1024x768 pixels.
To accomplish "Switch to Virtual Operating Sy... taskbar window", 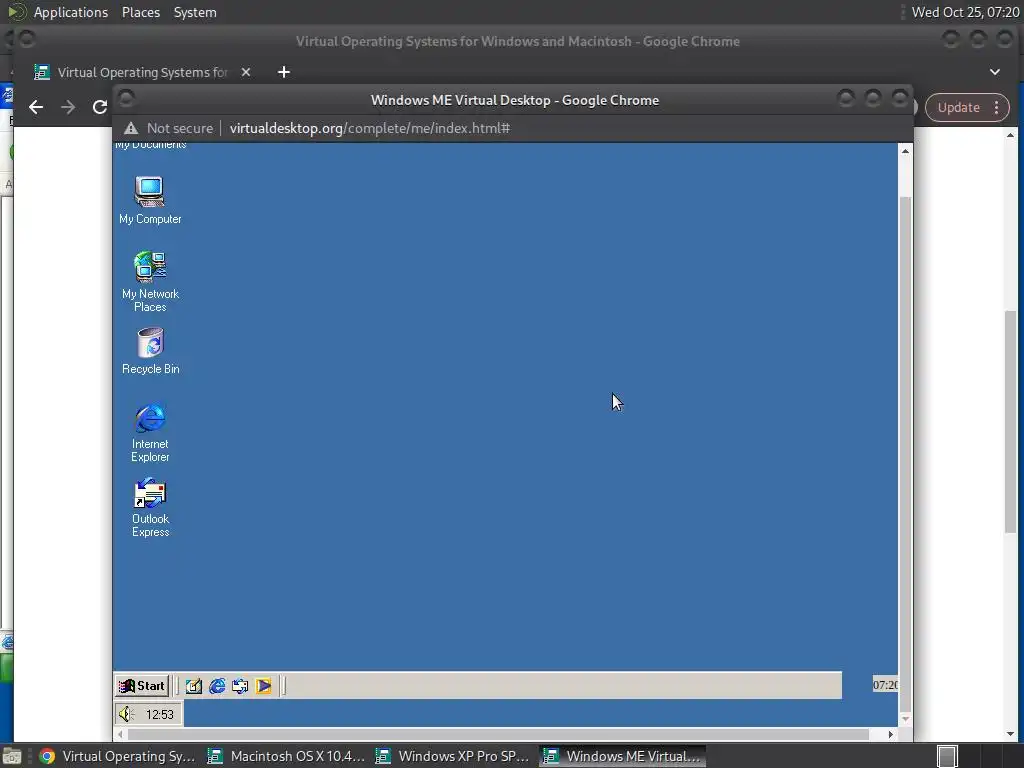I will (x=118, y=756).
